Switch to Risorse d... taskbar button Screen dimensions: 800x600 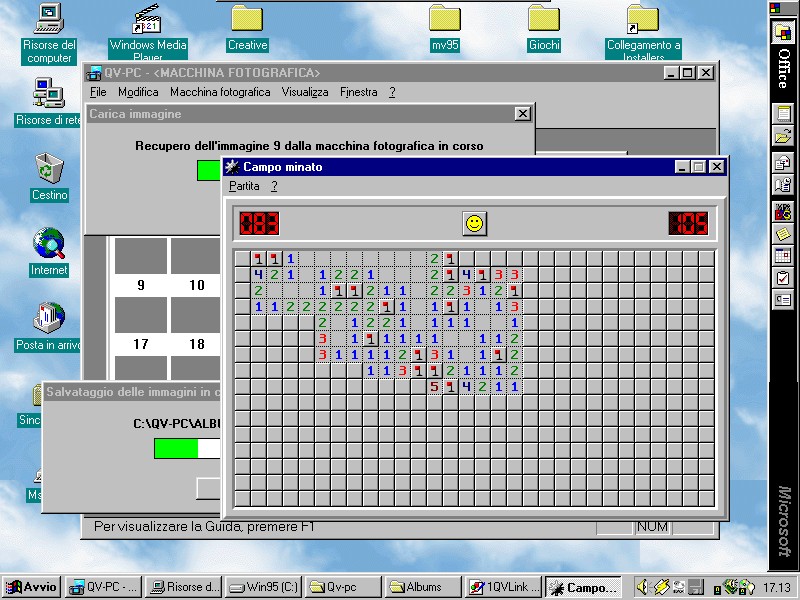click(x=183, y=587)
